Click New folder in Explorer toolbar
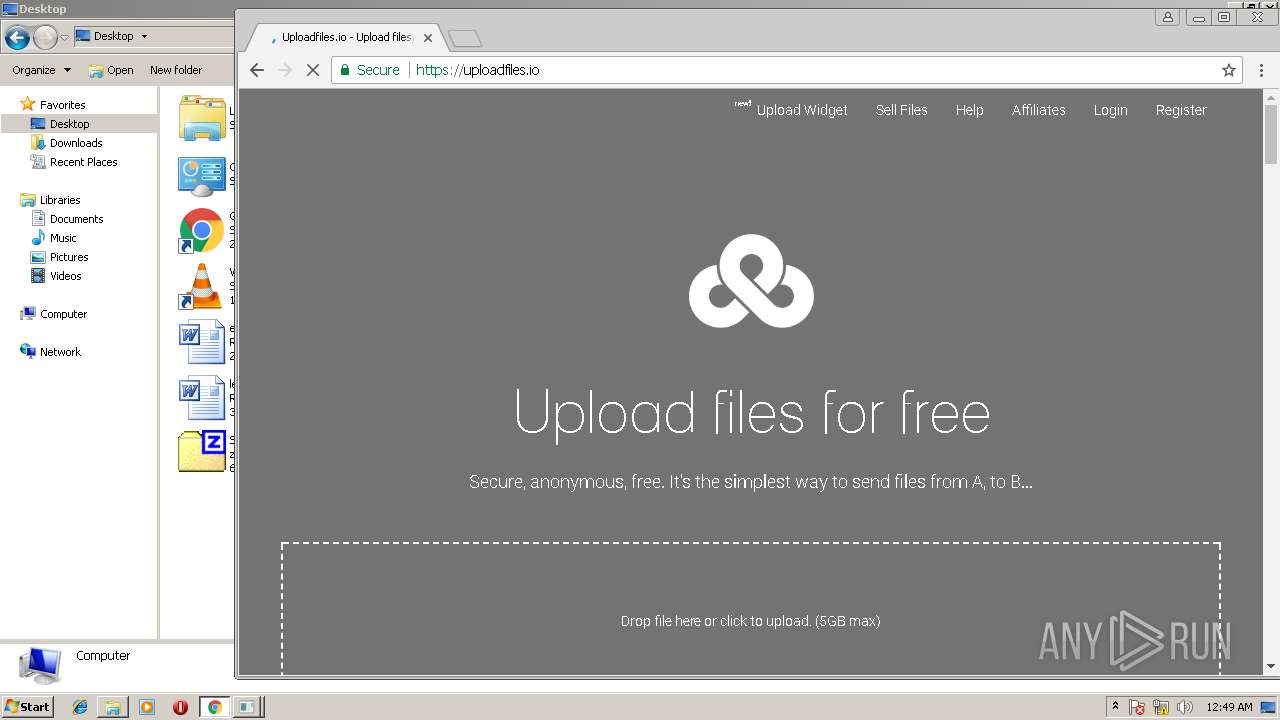The width and height of the screenshot is (1280, 720). [176, 70]
